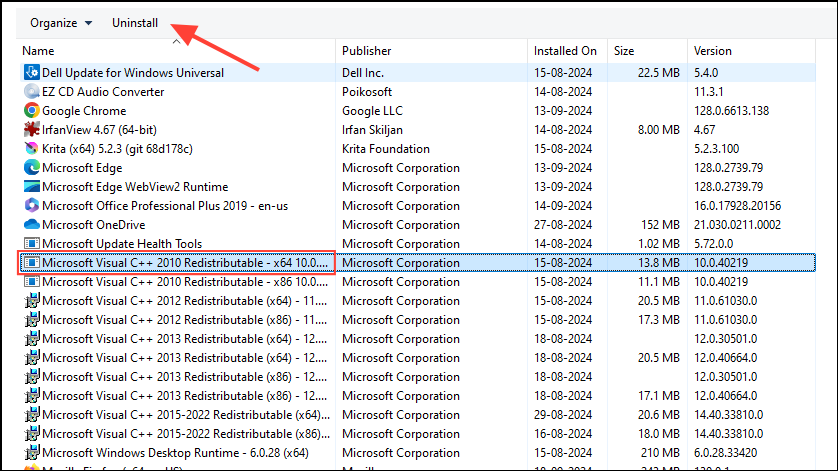
Task: Click the Windows Desktop Runtime 6.0.28 icon
Action: (32, 453)
